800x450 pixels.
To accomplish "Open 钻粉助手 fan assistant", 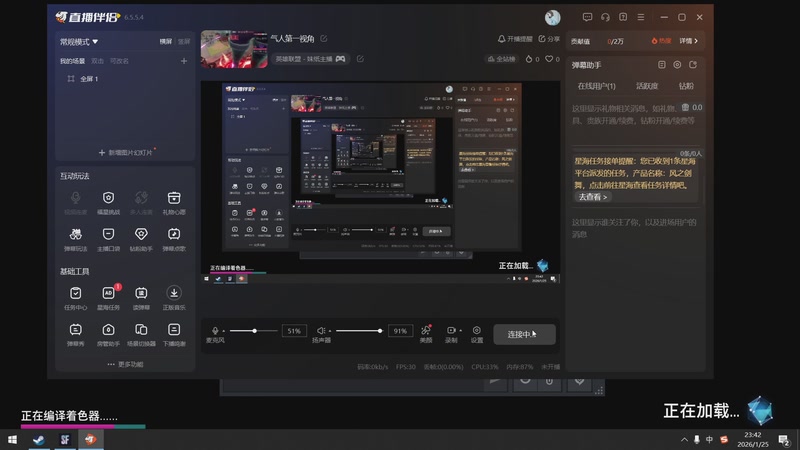I will 141,239.
